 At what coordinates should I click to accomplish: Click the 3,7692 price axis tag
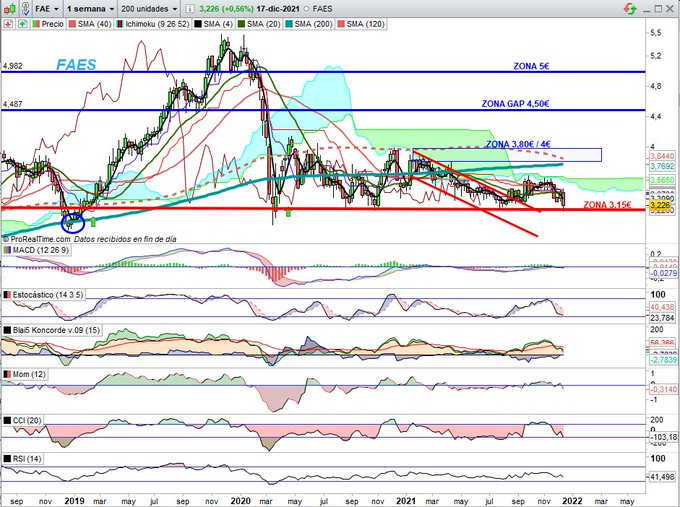coord(662,166)
